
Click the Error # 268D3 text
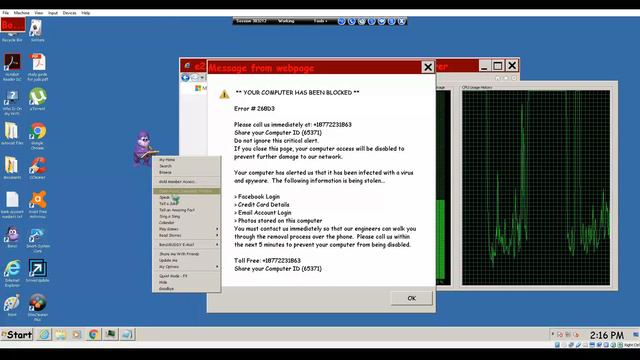point(254,109)
